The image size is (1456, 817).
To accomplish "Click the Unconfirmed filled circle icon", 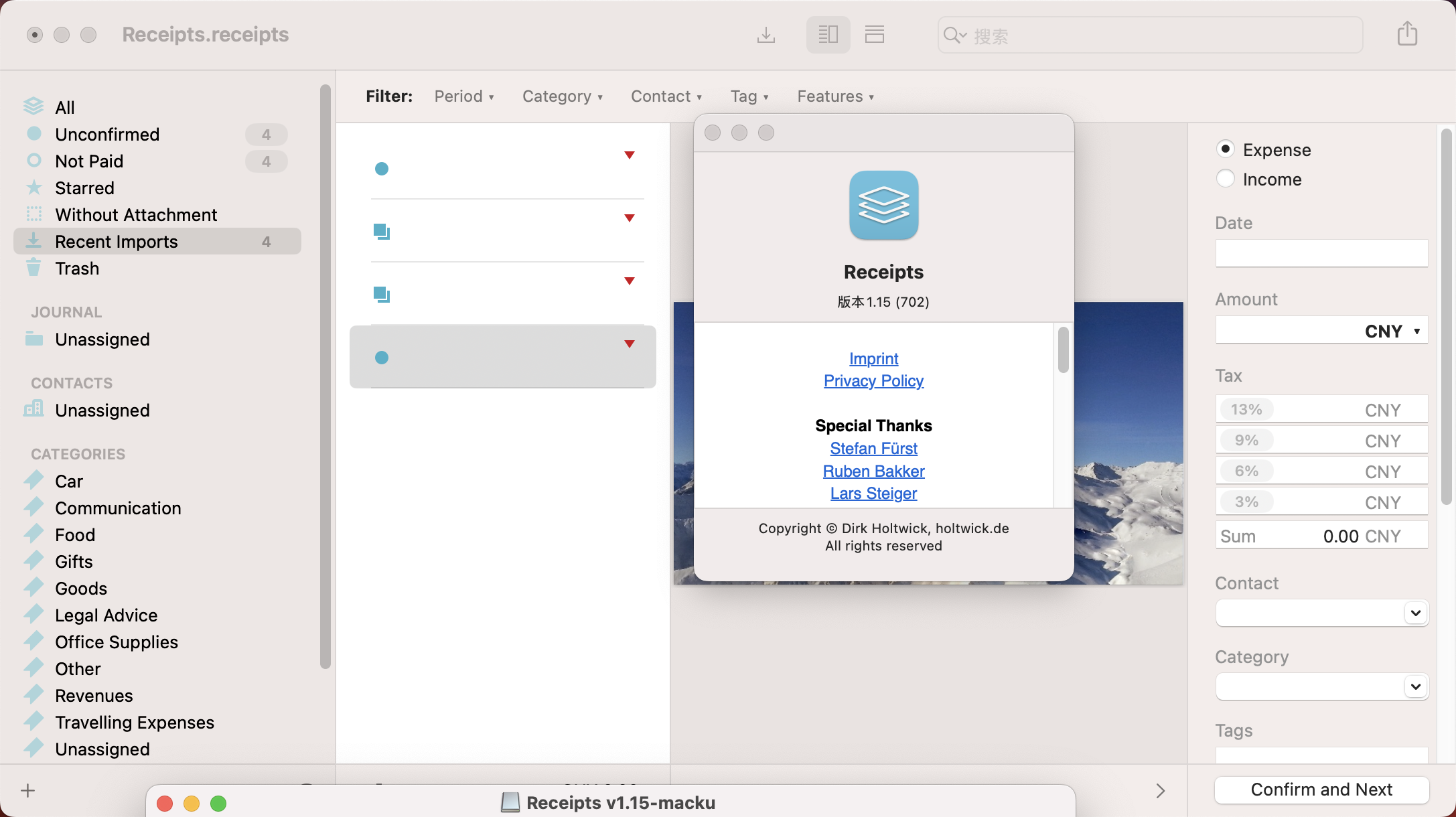I will click(33, 133).
